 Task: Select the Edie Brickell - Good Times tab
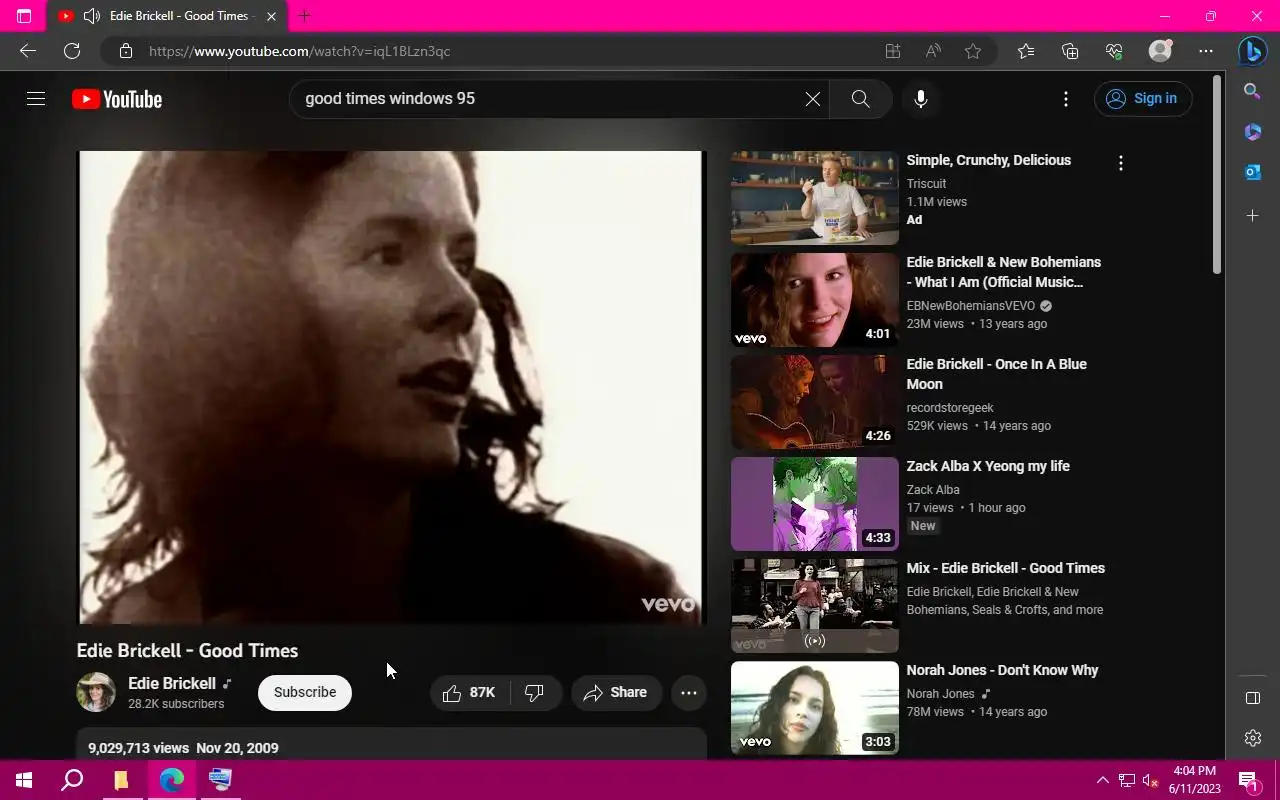pyautogui.click(x=167, y=16)
